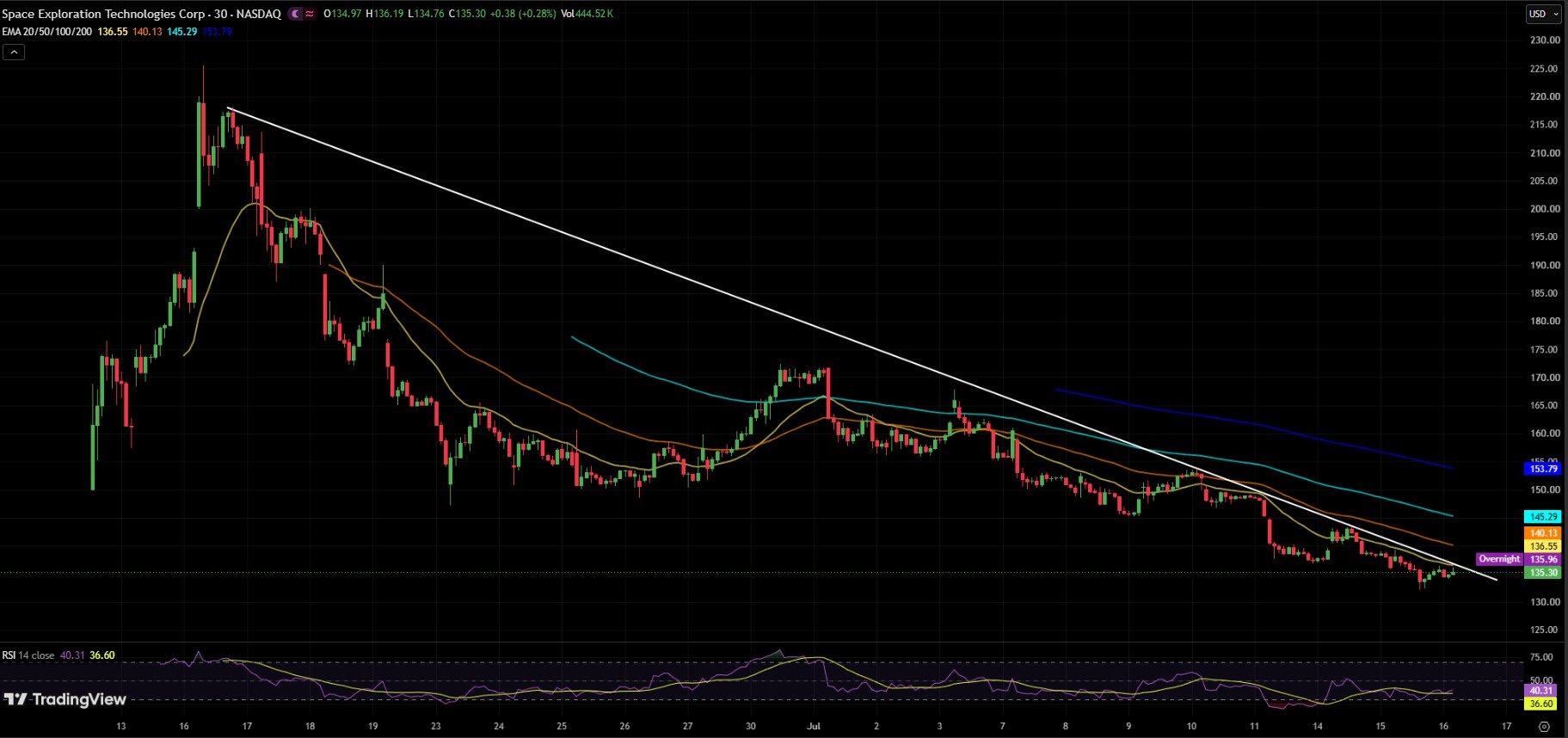Click the yellow EMA value 136.55 in legend
Image resolution: width=1568 pixels, height=738 pixels.
(x=113, y=32)
